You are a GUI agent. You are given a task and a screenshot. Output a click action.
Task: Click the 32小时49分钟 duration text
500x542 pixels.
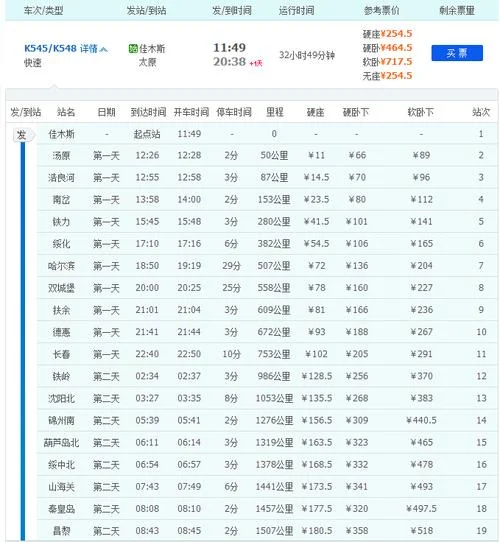tap(307, 55)
